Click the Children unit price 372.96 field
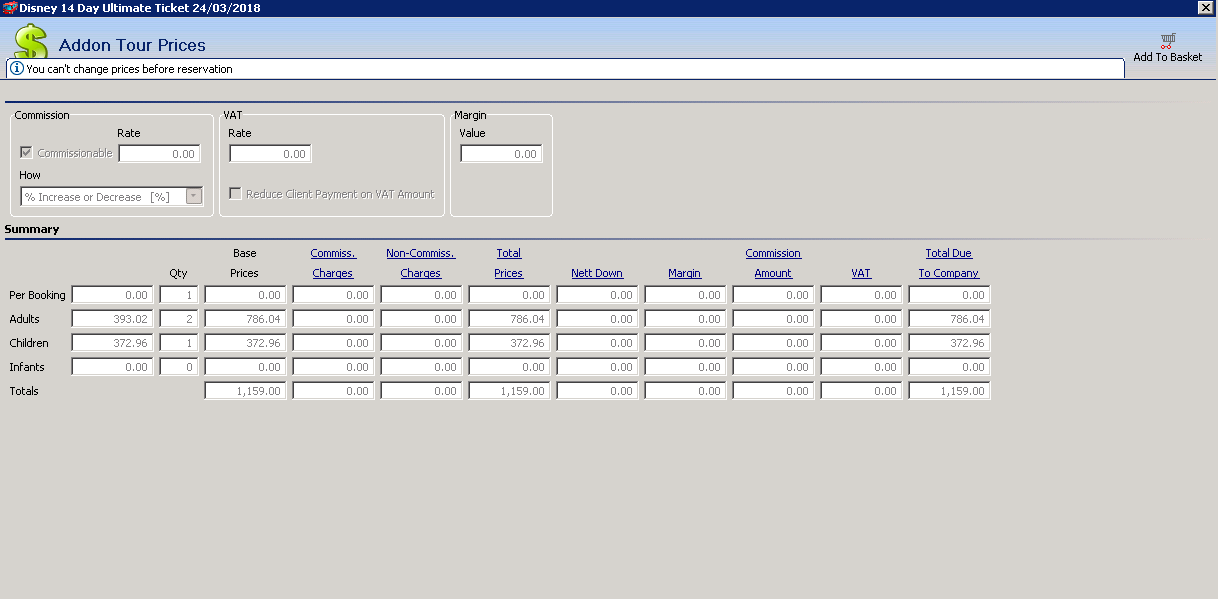 (x=112, y=343)
